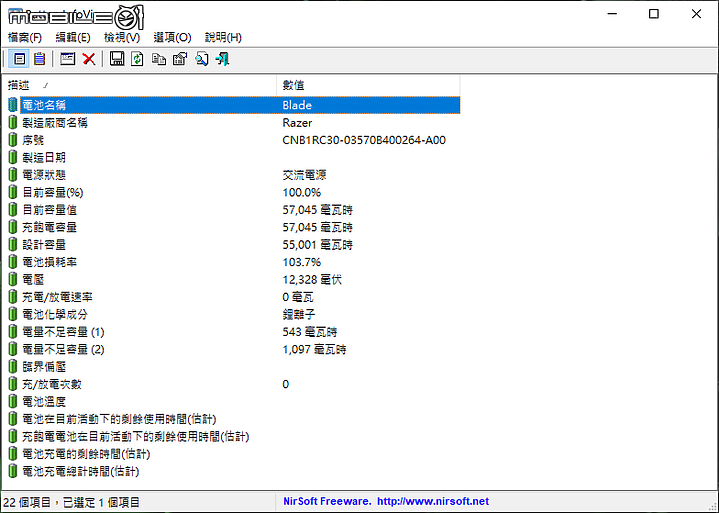Open the 說明(H) menu
This screenshot has width=719, height=513.
tap(223, 38)
